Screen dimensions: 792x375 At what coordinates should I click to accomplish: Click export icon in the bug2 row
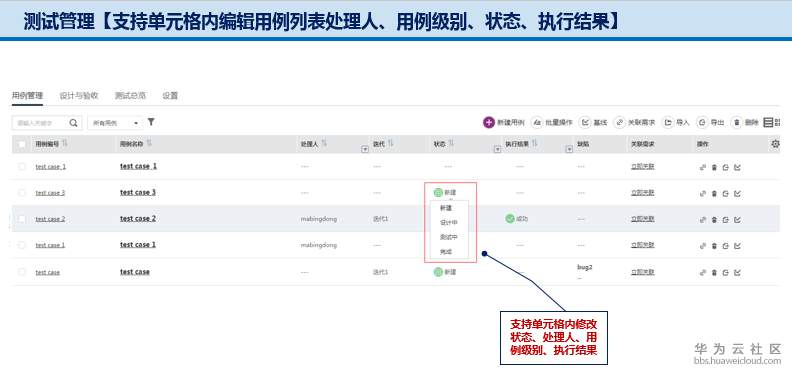[x=726, y=272]
